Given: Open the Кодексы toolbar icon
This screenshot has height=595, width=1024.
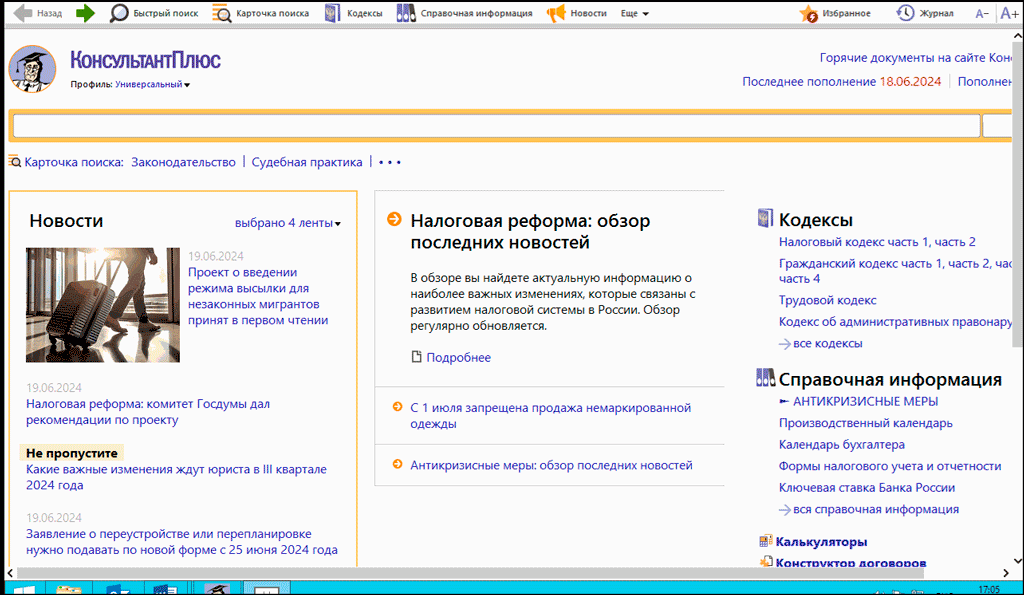Looking at the screenshot, I should coord(332,13).
